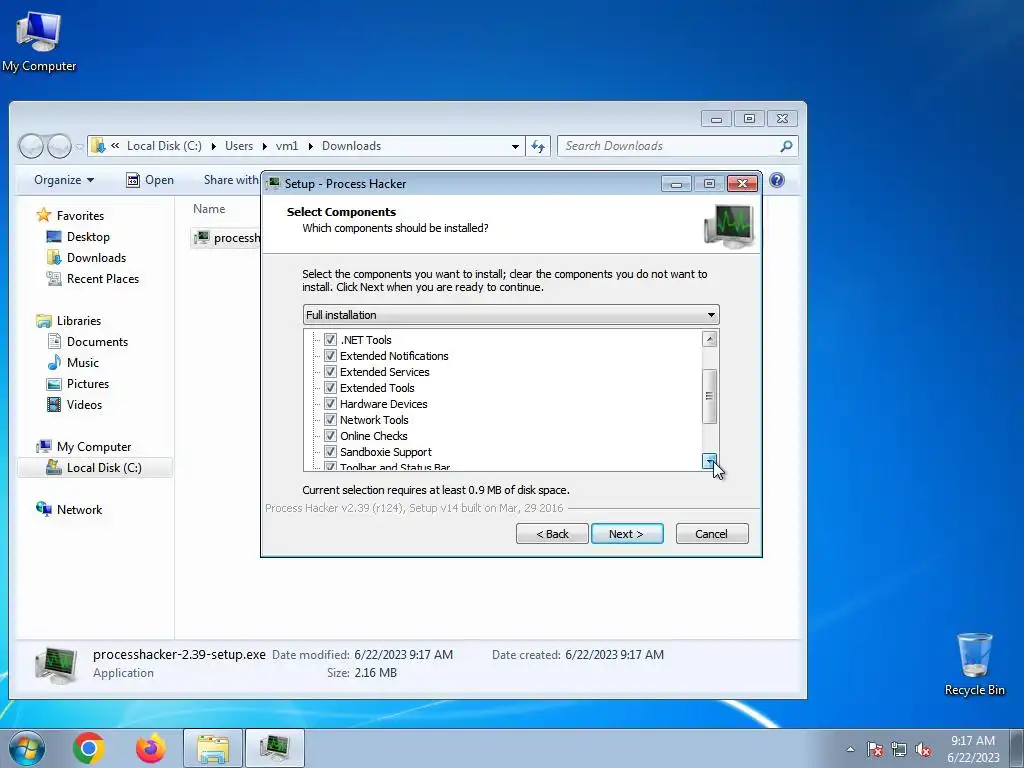Uncheck Sandboxie Support component

pyautogui.click(x=330, y=452)
